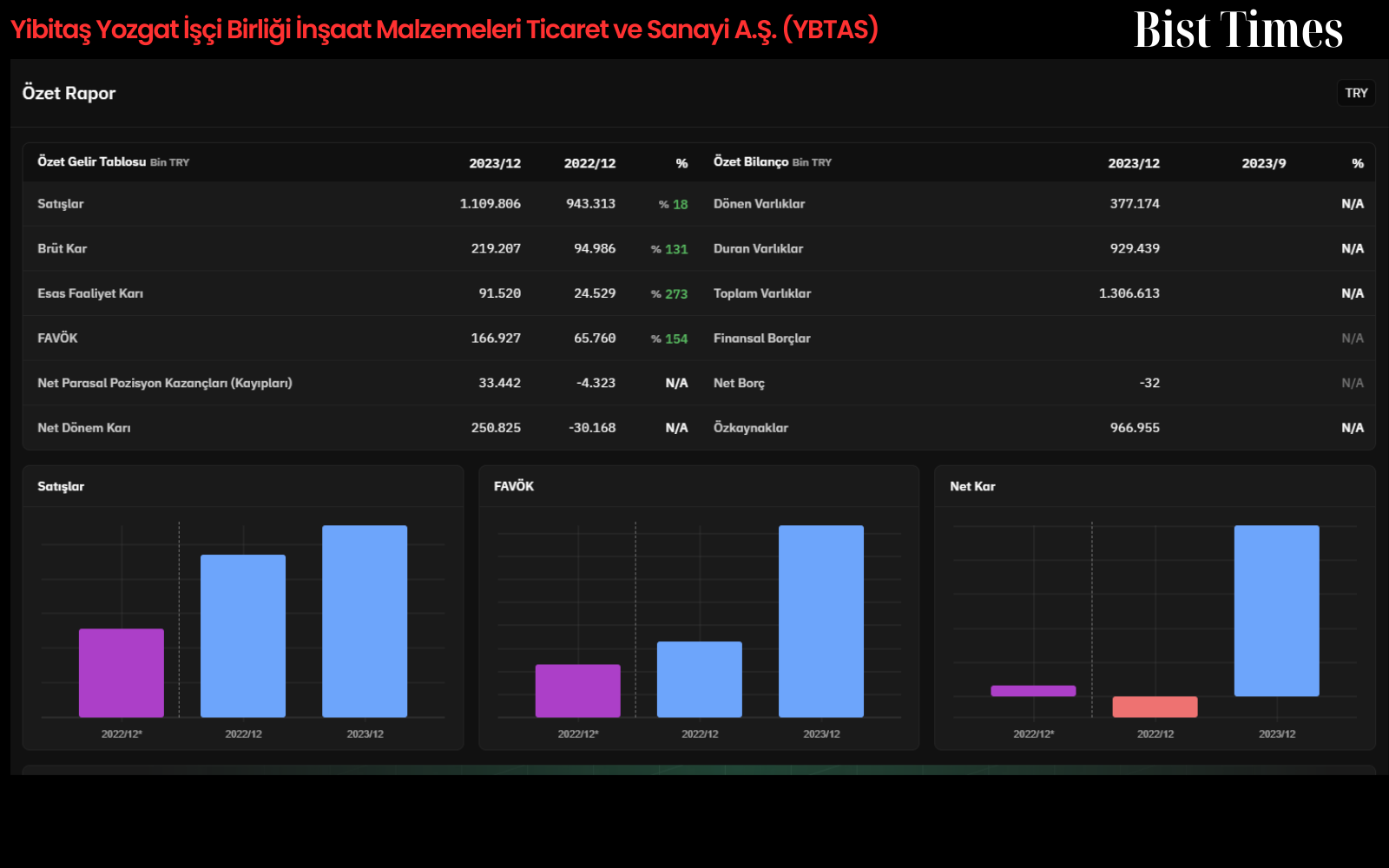Click Net Borç value -32
The width and height of the screenshot is (1389, 868).
pos(1149,383)
